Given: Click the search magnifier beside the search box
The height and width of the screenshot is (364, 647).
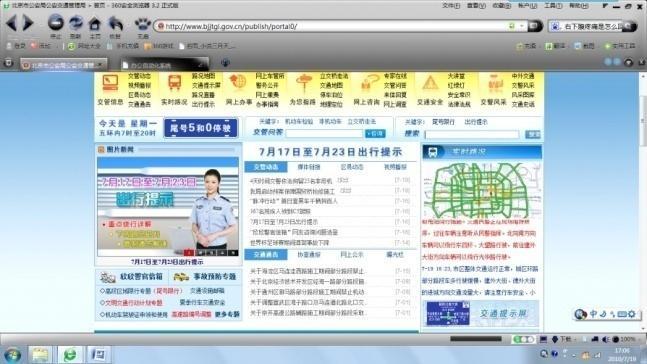Looking at the screenshot, I should click(630, 26).
